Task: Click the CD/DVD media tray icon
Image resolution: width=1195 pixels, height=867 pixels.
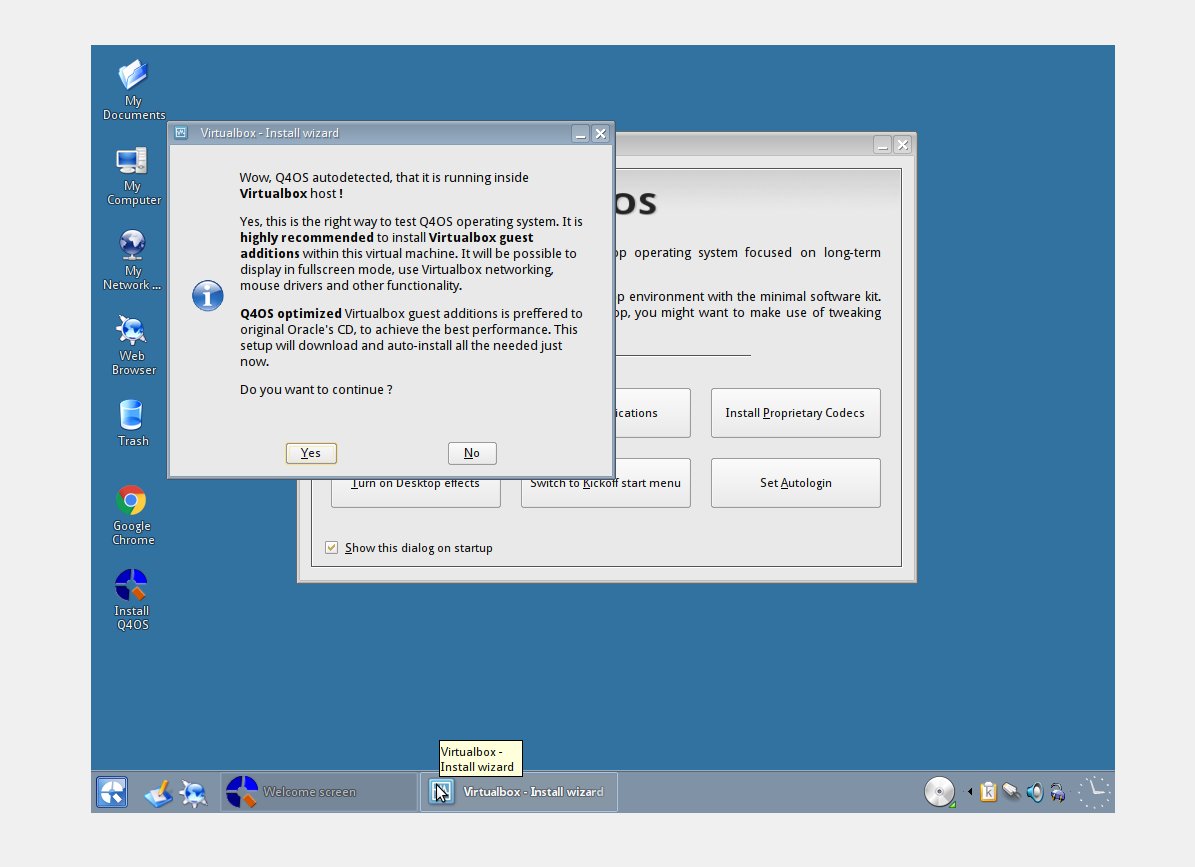Action: coord(940,792)
